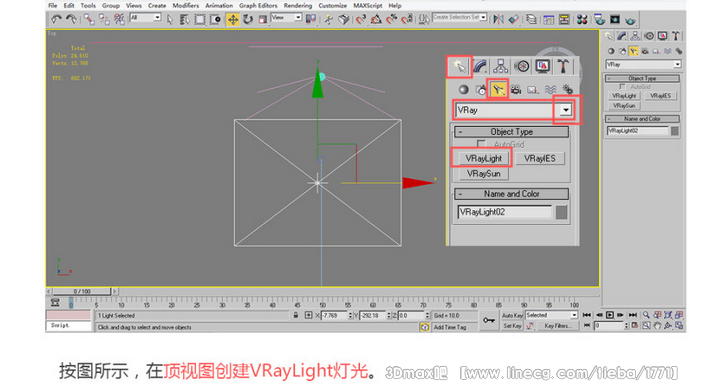Open the Rendering menu
The height and width of the screenshot is (390, 707).
pyautogui.click(x=298, y=5)
